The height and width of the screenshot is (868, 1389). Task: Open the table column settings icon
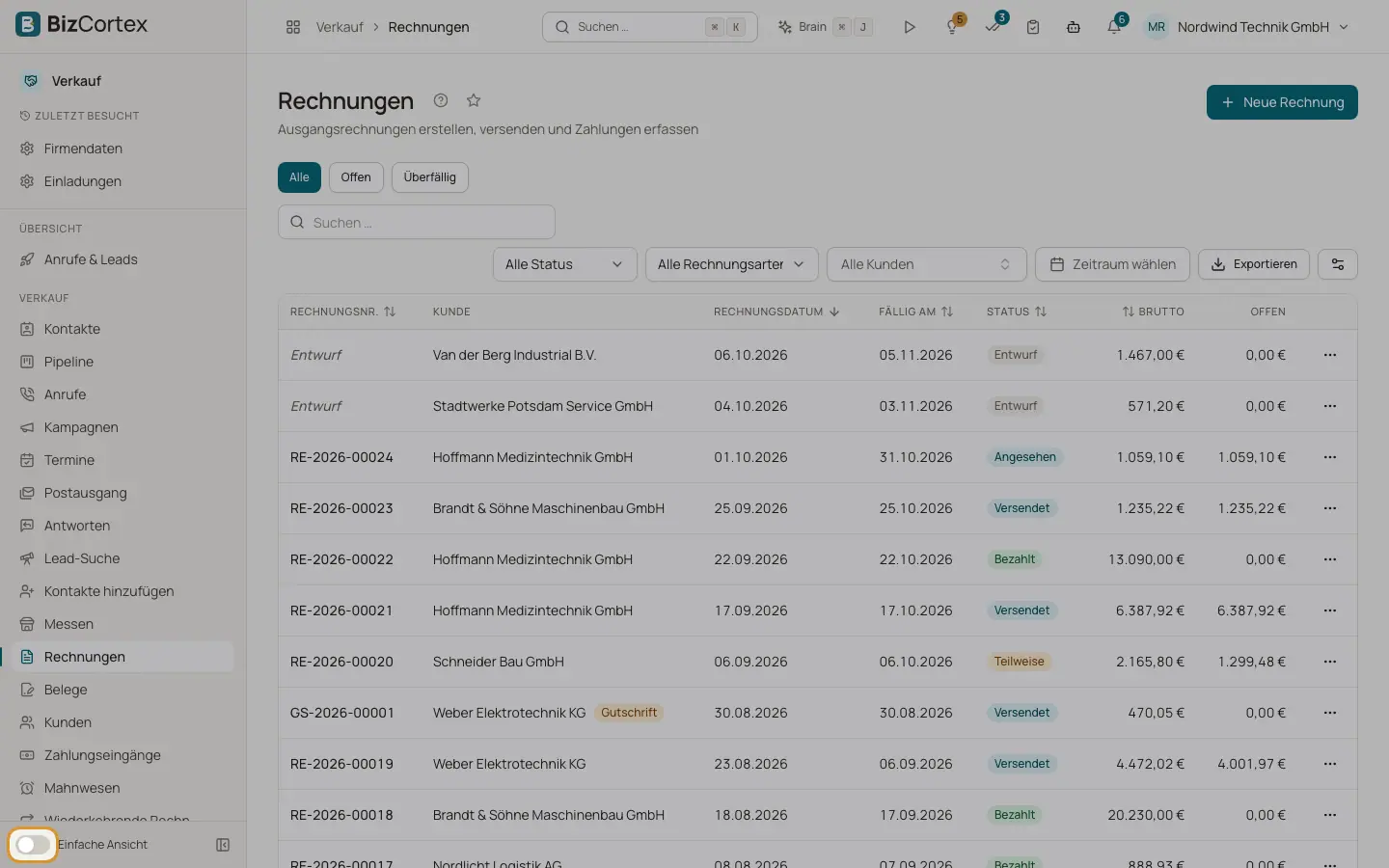click(1338, 264)
